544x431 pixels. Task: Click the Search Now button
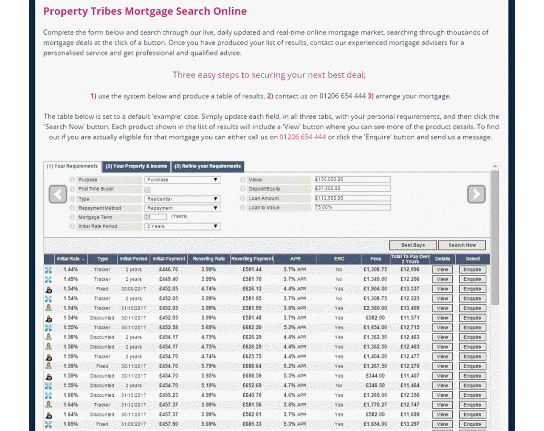(462, 245)
